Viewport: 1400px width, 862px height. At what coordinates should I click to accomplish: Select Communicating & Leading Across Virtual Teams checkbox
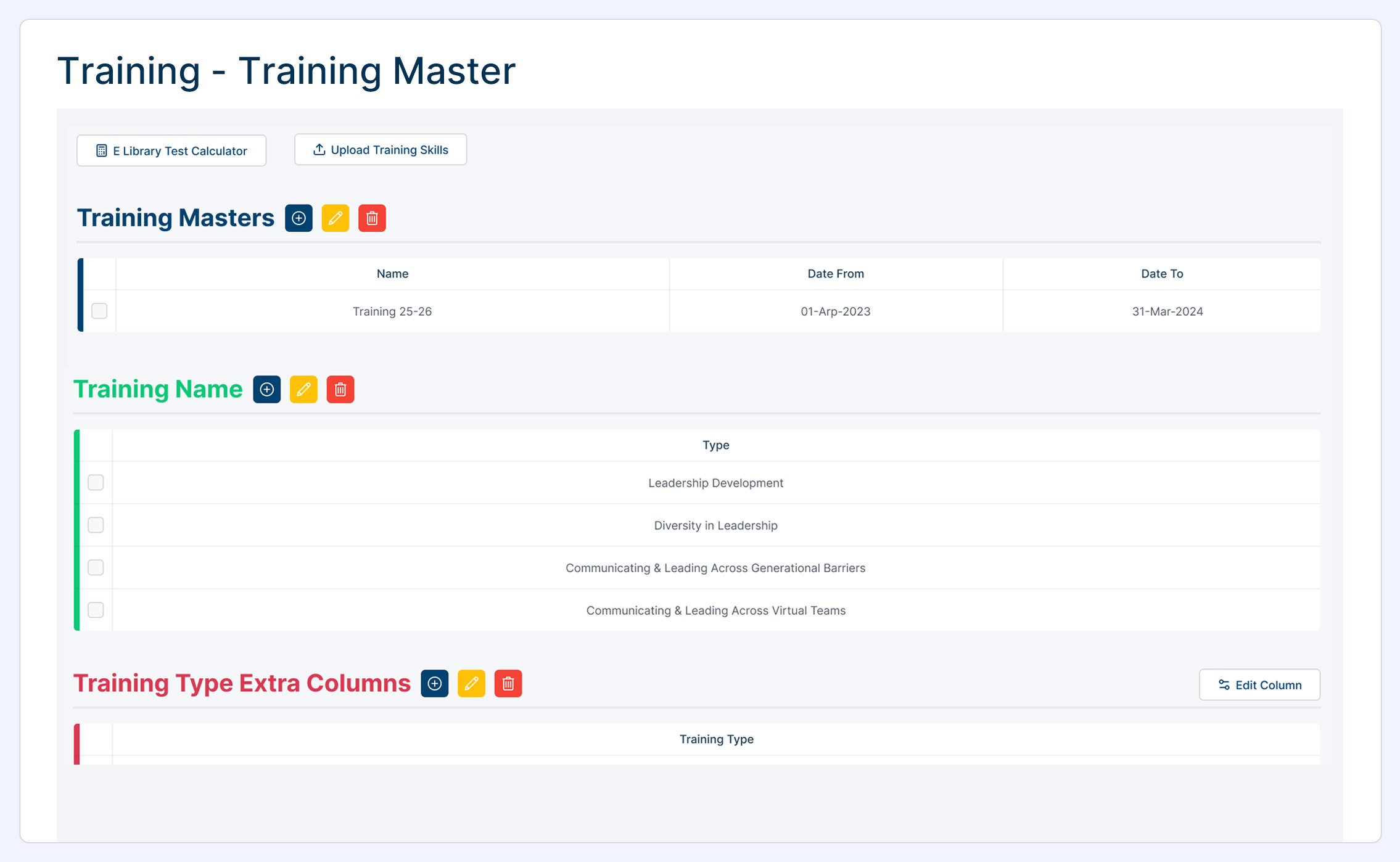tap(96, 610)
